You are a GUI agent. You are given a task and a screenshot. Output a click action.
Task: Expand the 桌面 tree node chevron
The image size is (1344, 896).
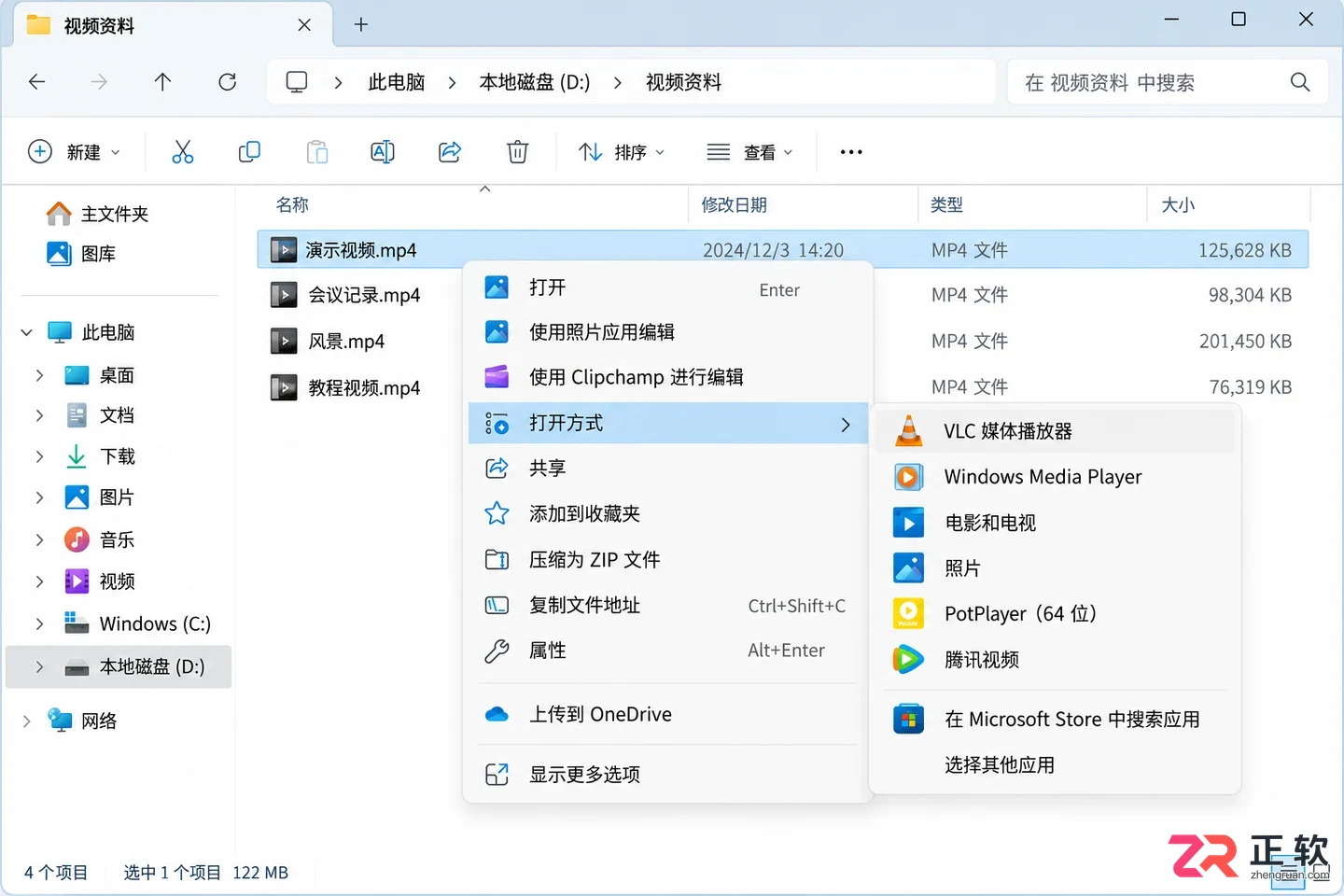point(39,375)
